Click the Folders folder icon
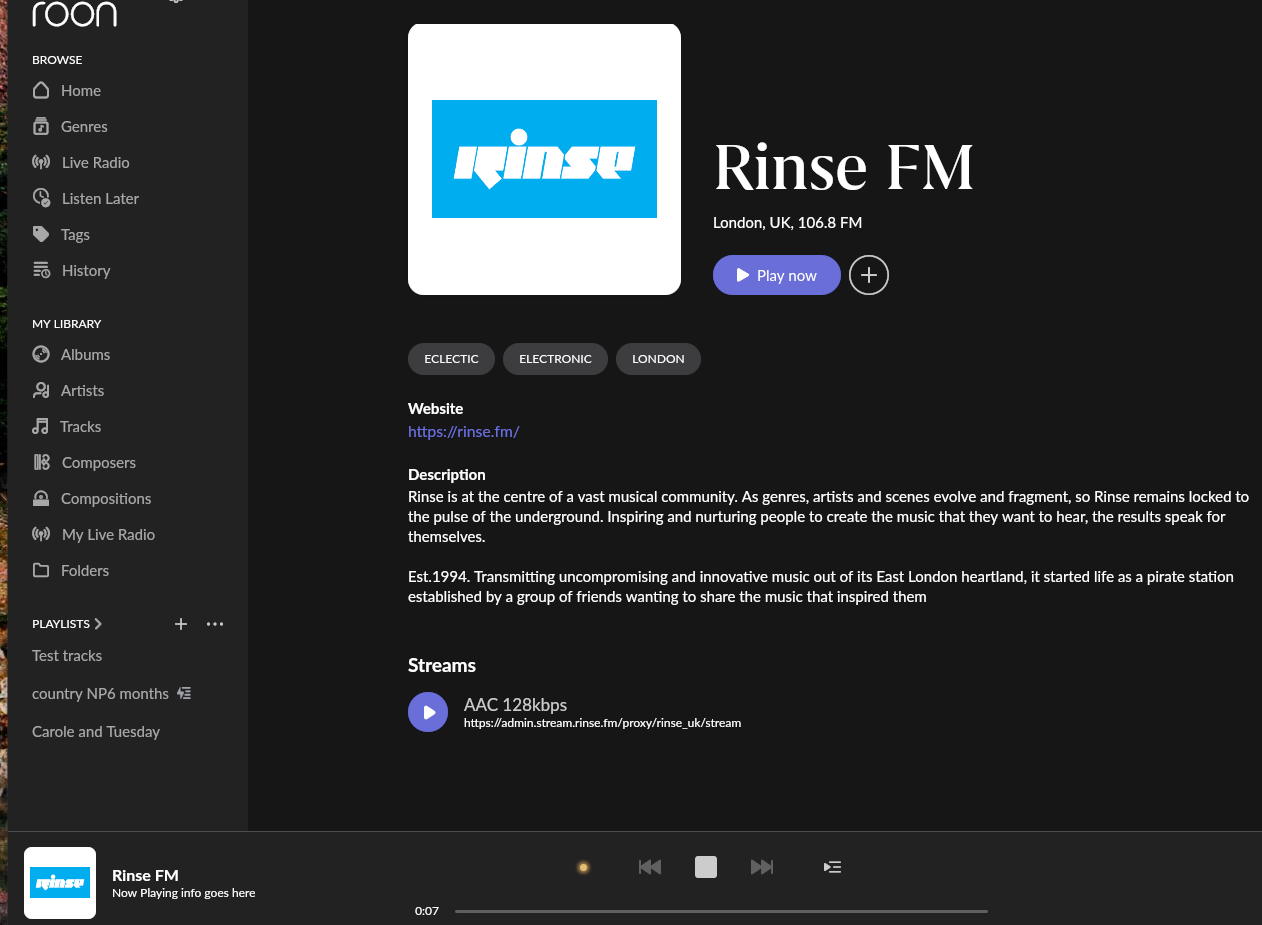Screen dimensions: 1262x925 pos(41,570)
